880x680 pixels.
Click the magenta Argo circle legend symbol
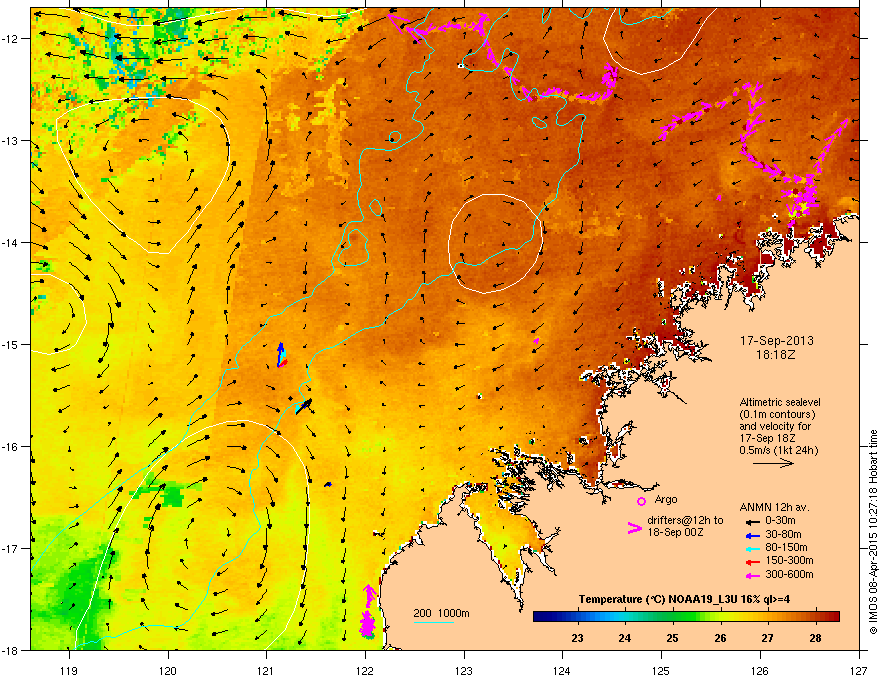pos(641,501)
